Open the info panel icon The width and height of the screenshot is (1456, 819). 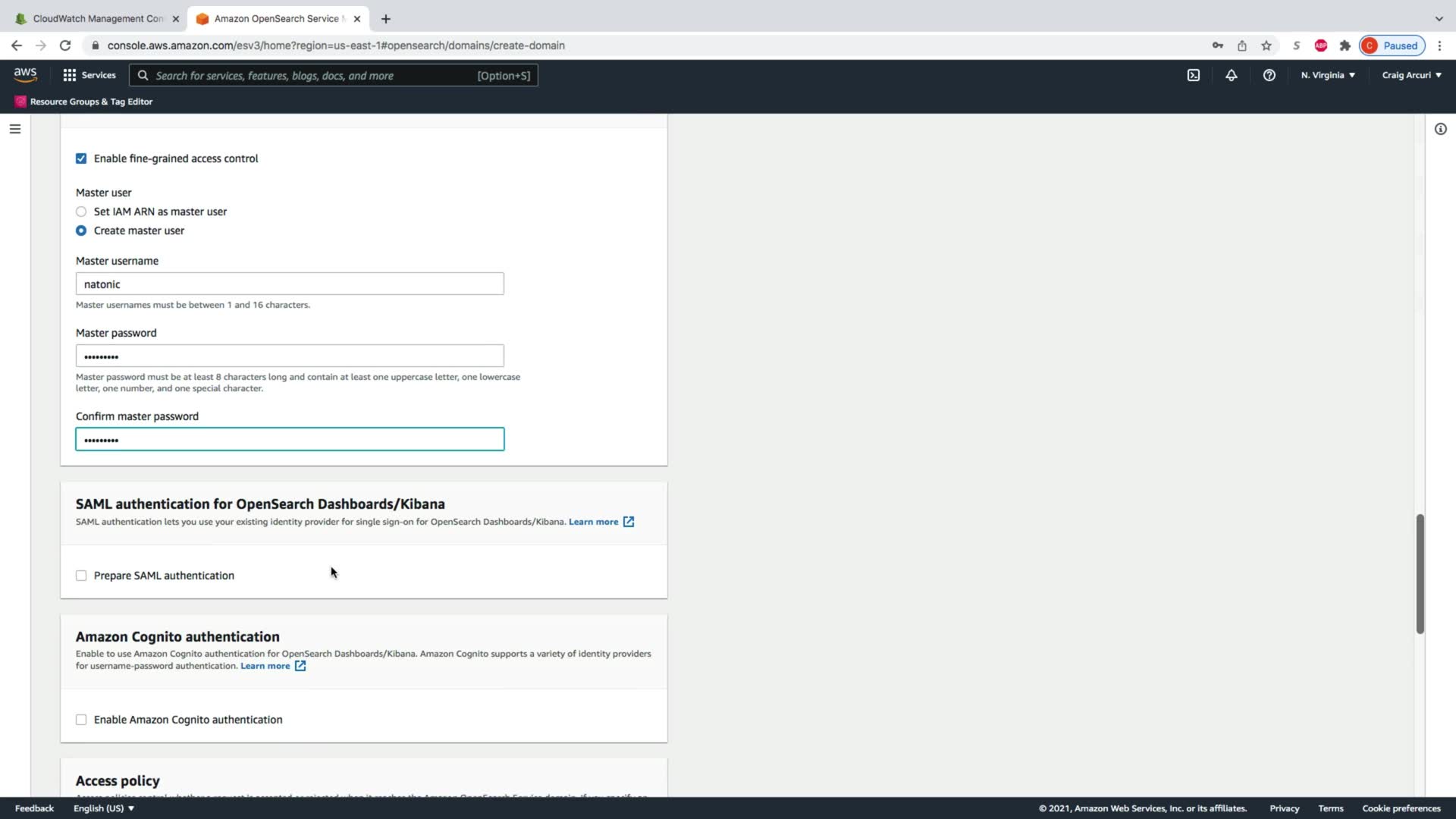(x=1440, y=129)
